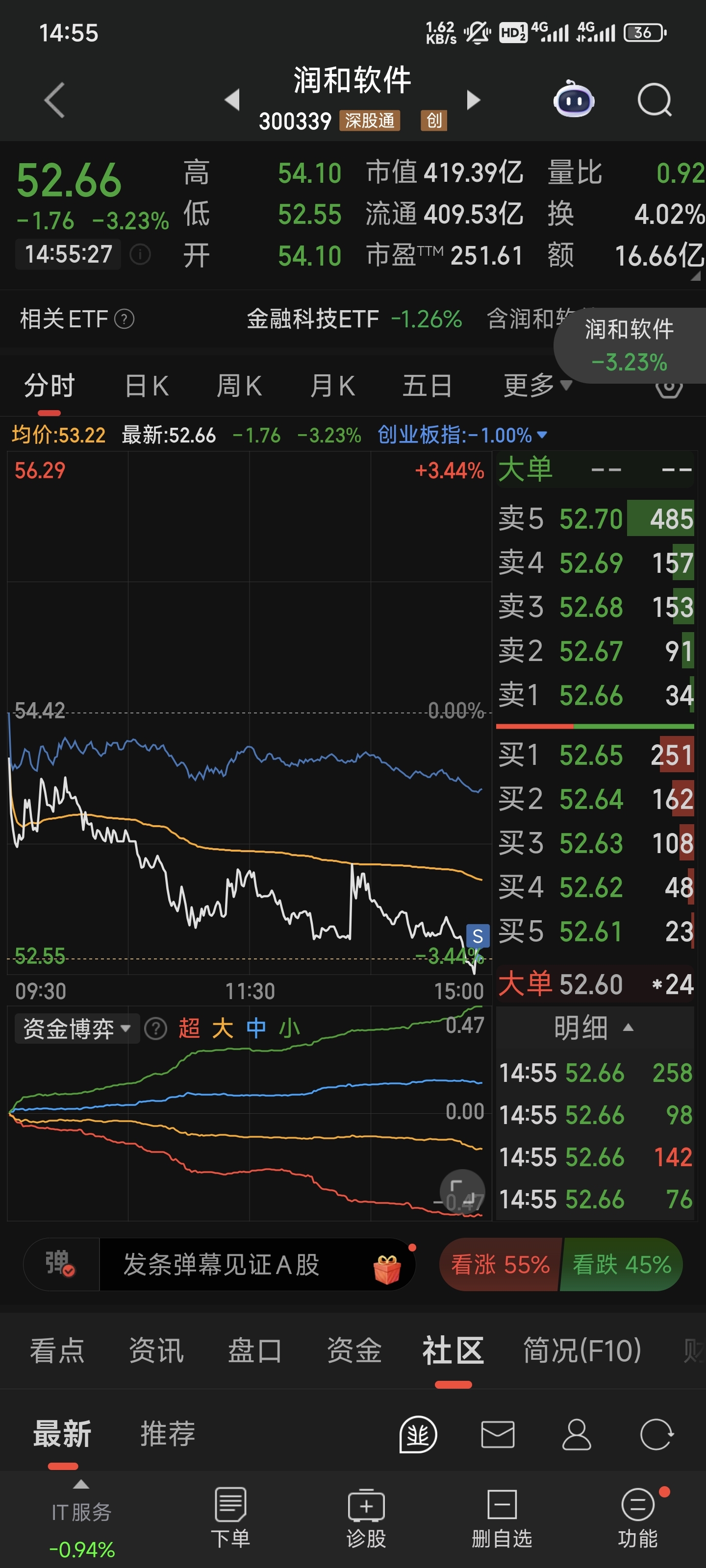
Task: Tap the 创 board badge
Action: point(434,121)
